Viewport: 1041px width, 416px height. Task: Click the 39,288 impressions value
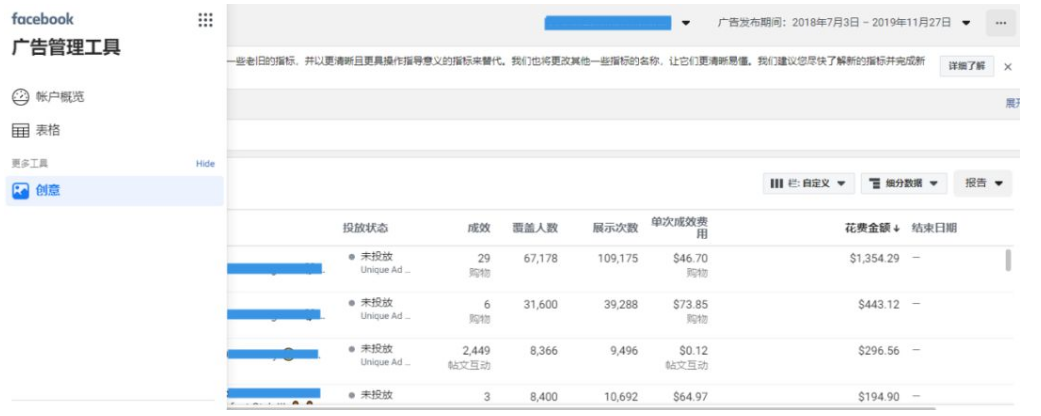tap(621, 304)
